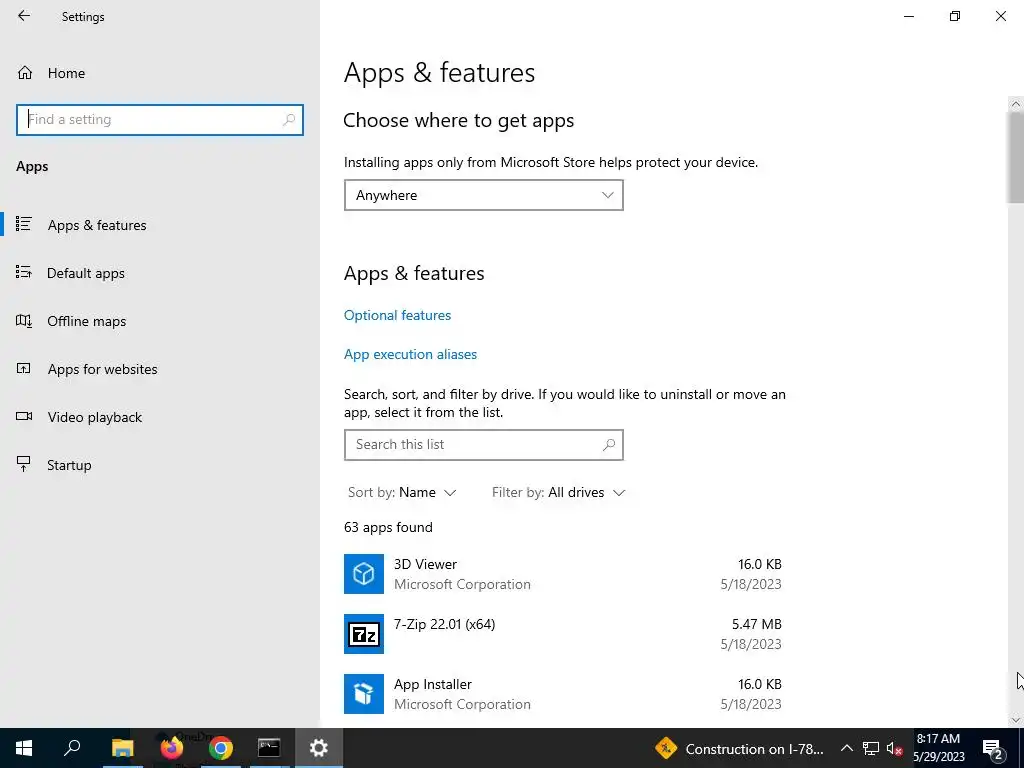The height and width of the screenshot is (768, 1024).
Task: Open the Anywhere app source dropdown
Action: [483, 195]
